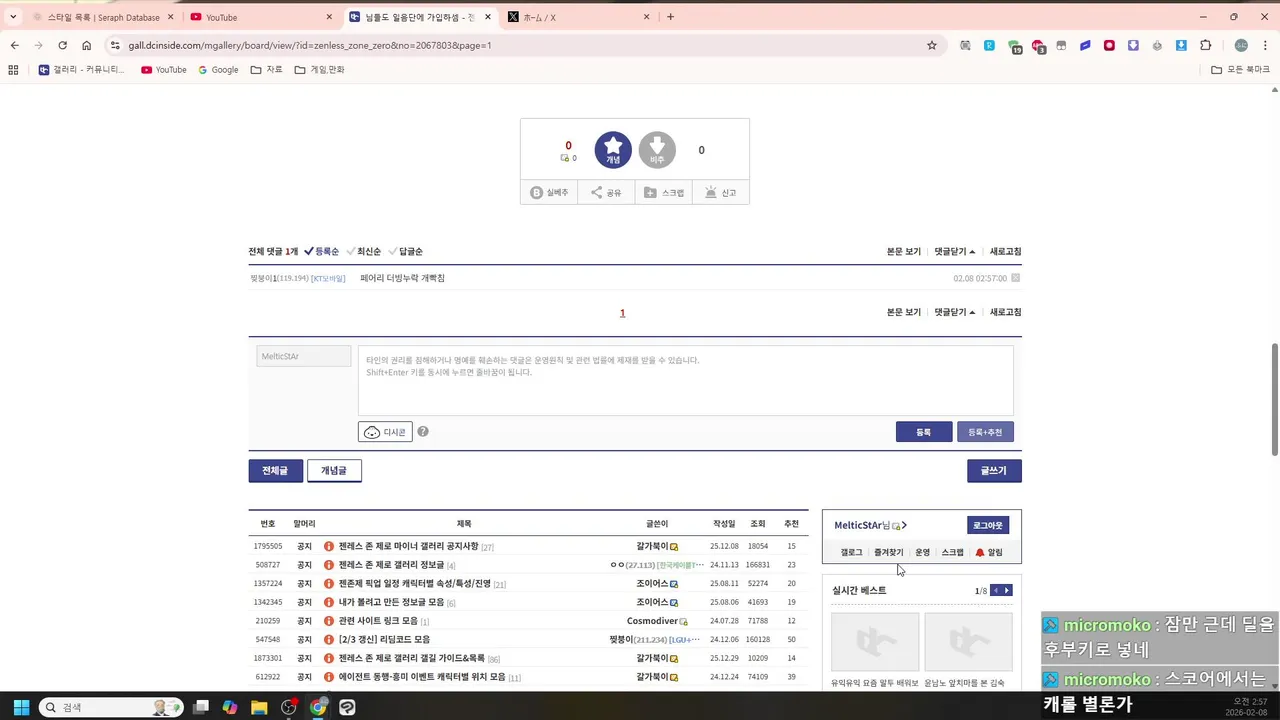Click the 등록 submit button
1280x720 pixels.
(924, 432)
